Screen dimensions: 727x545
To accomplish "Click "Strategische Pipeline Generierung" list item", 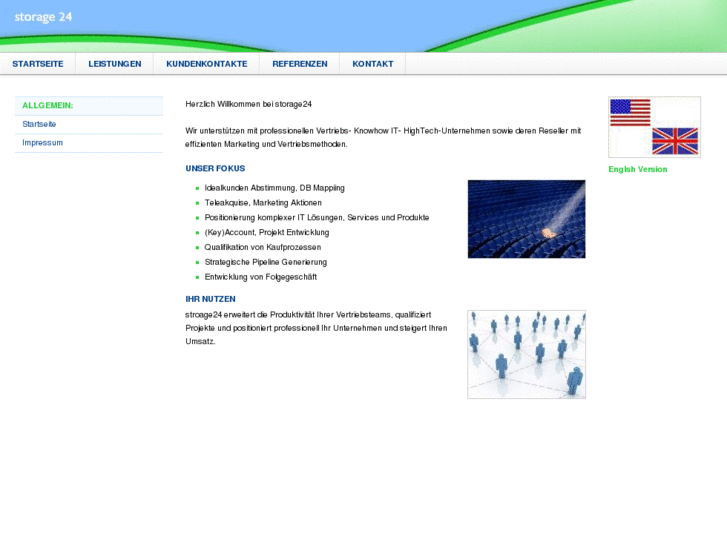I will click(266, 262).
